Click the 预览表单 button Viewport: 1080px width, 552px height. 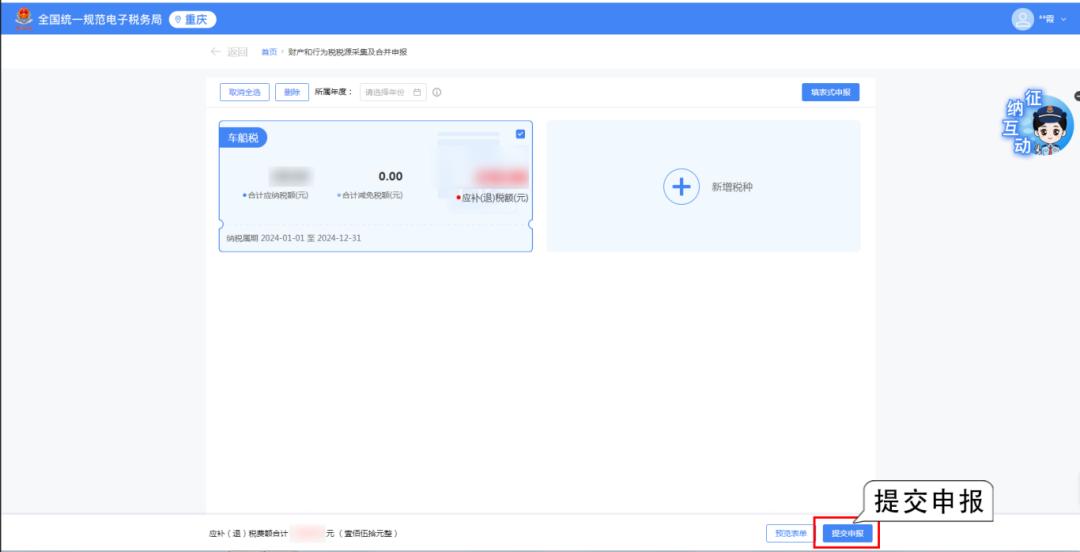point(791,533)
